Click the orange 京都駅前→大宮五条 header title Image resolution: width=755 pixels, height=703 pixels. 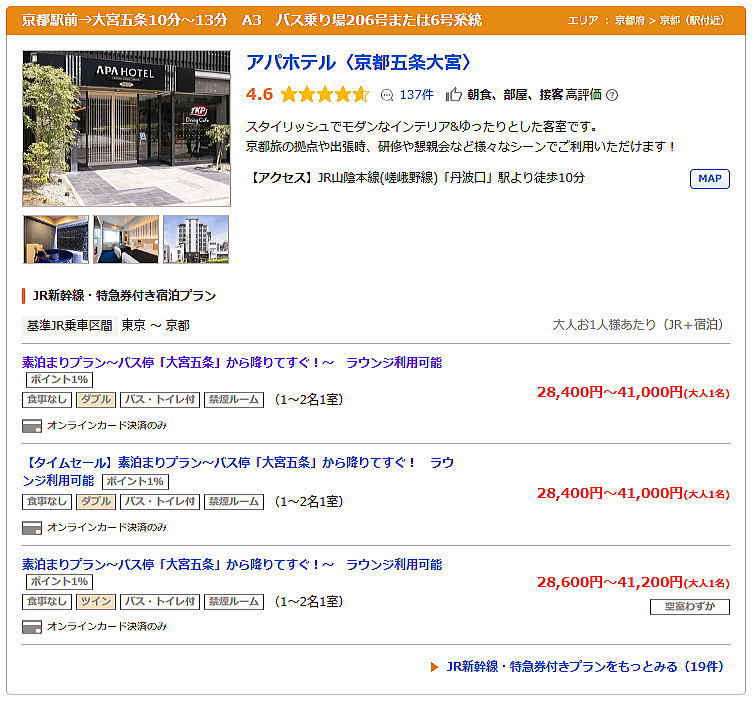[251, 20]
